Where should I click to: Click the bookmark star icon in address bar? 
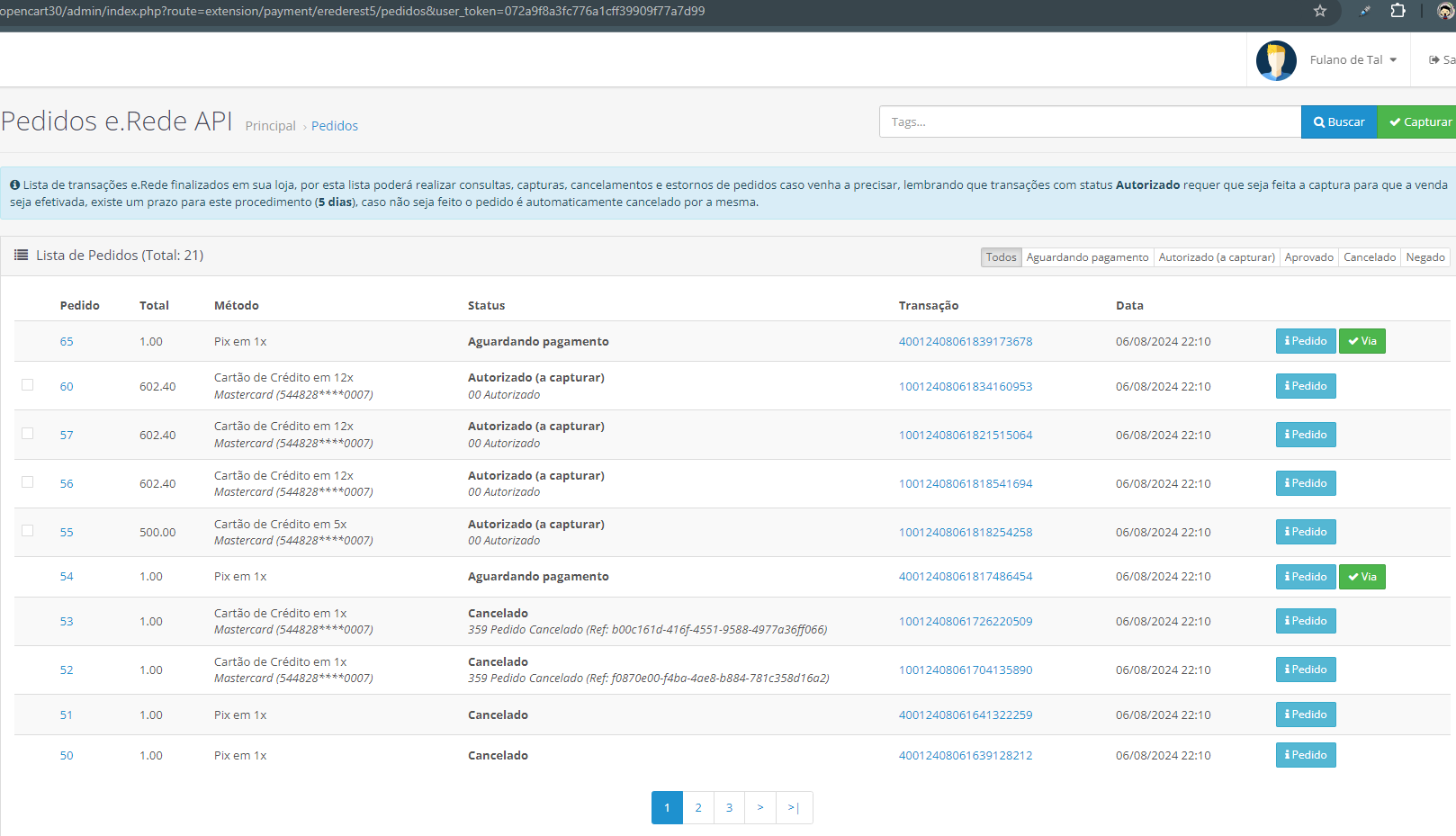click(x=1320, y=11)
